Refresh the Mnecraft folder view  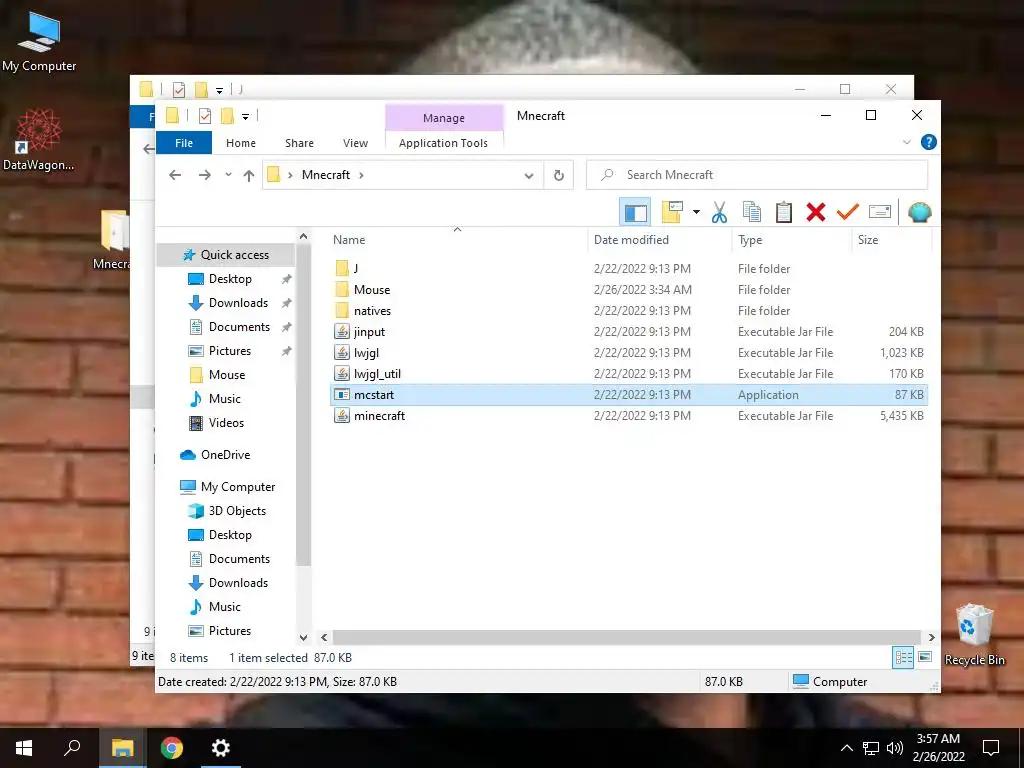pos(558,175)
